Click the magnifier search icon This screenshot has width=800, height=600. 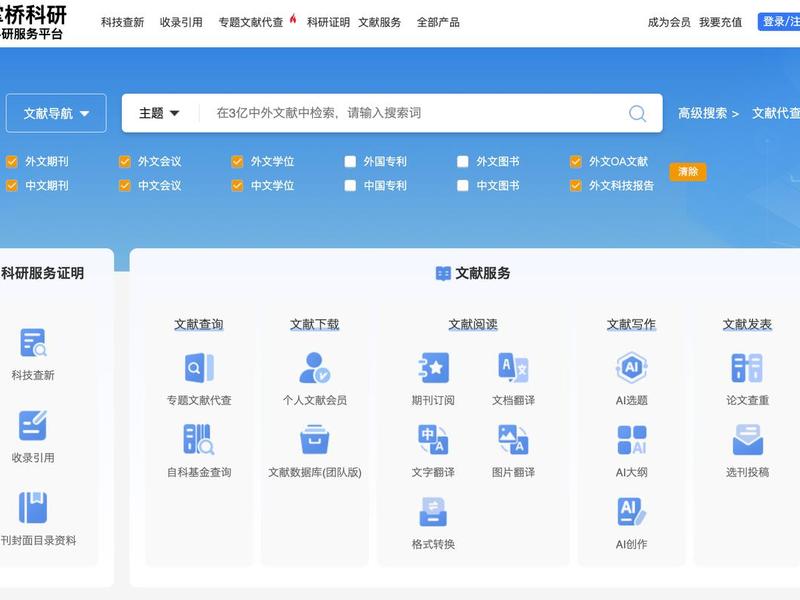tap(637, 113)
